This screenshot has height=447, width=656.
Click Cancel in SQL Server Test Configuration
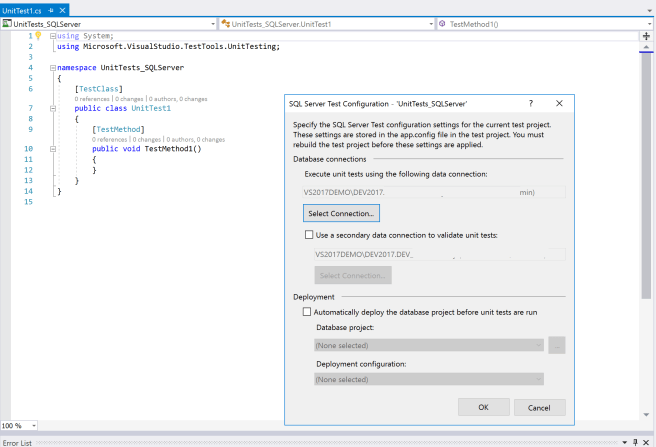[539, 407]
